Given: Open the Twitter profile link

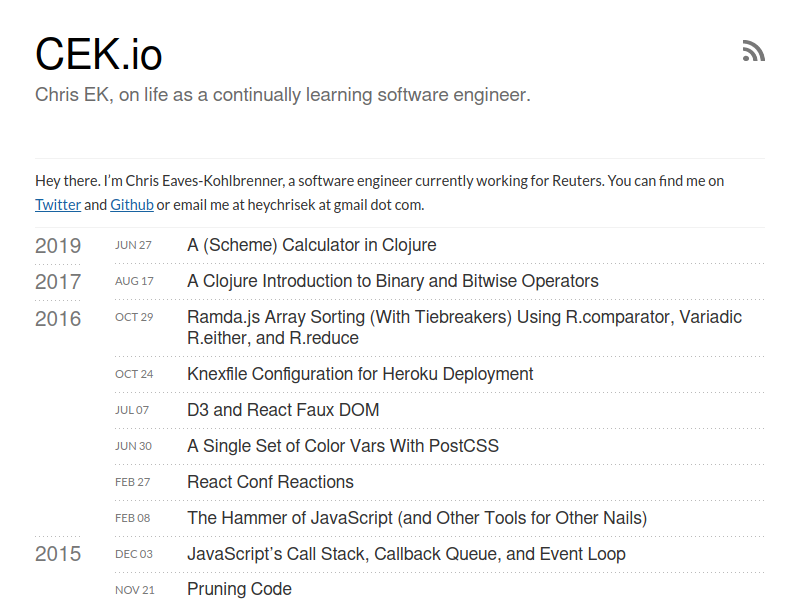Looking at the screenshot, I should [x=58, y=205].
